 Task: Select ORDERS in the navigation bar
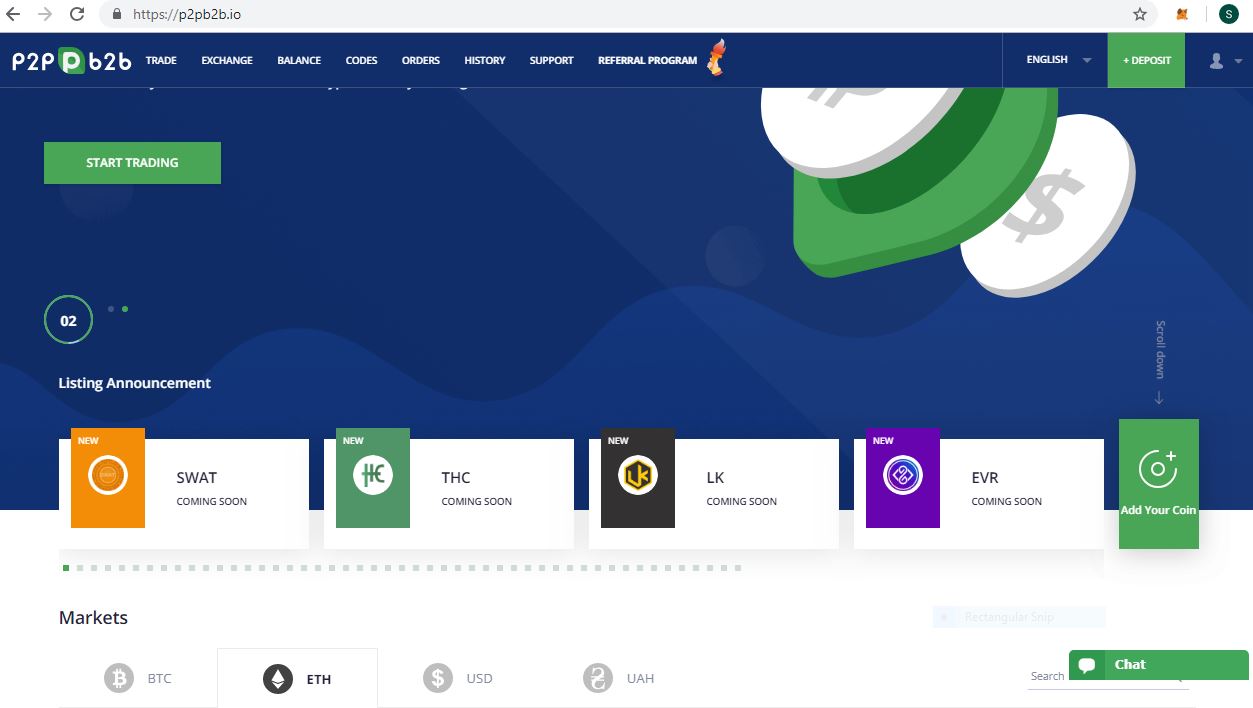tap(421, 61)
